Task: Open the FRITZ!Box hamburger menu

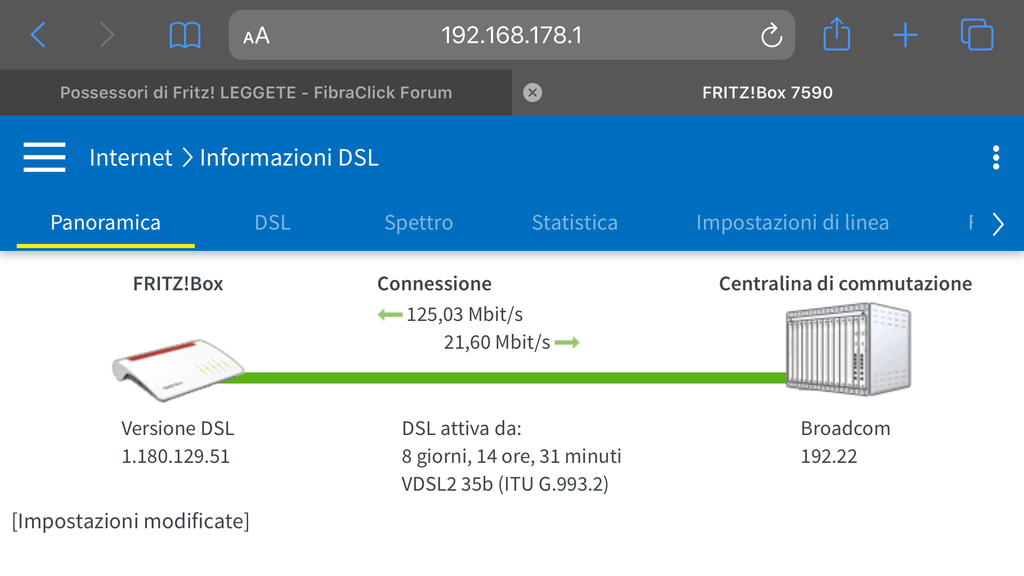Action: coord(44,157)
